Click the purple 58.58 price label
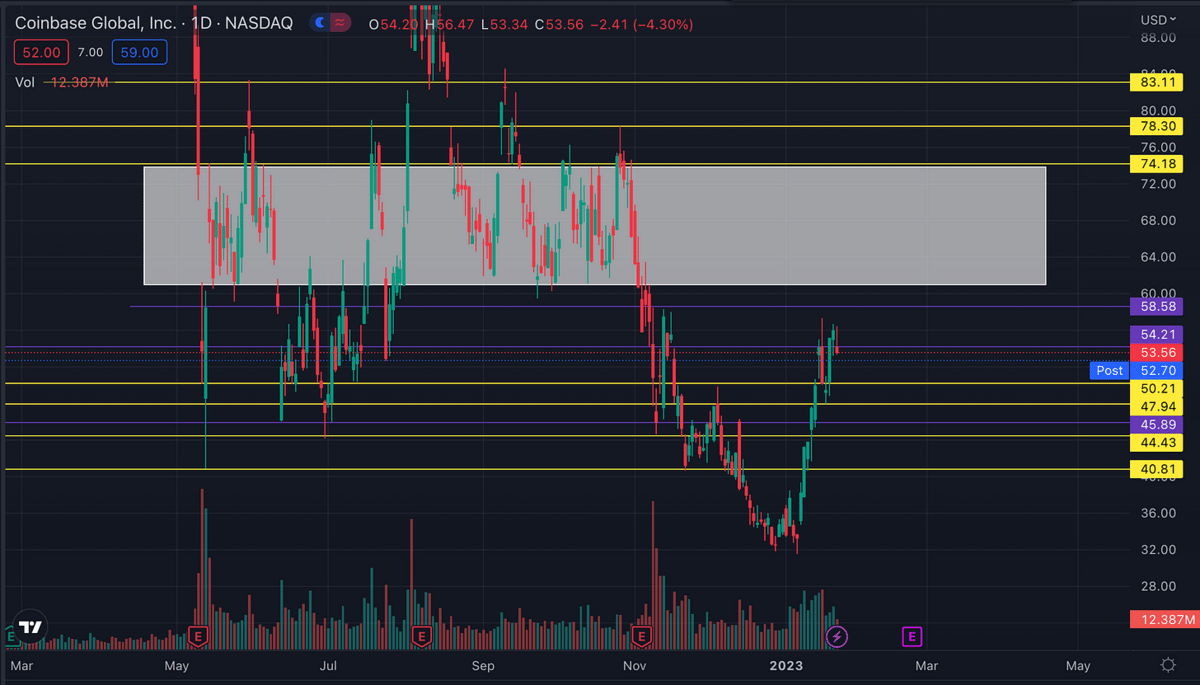The width and height of the screenshot is (1200, 685). click(1158, 307)
